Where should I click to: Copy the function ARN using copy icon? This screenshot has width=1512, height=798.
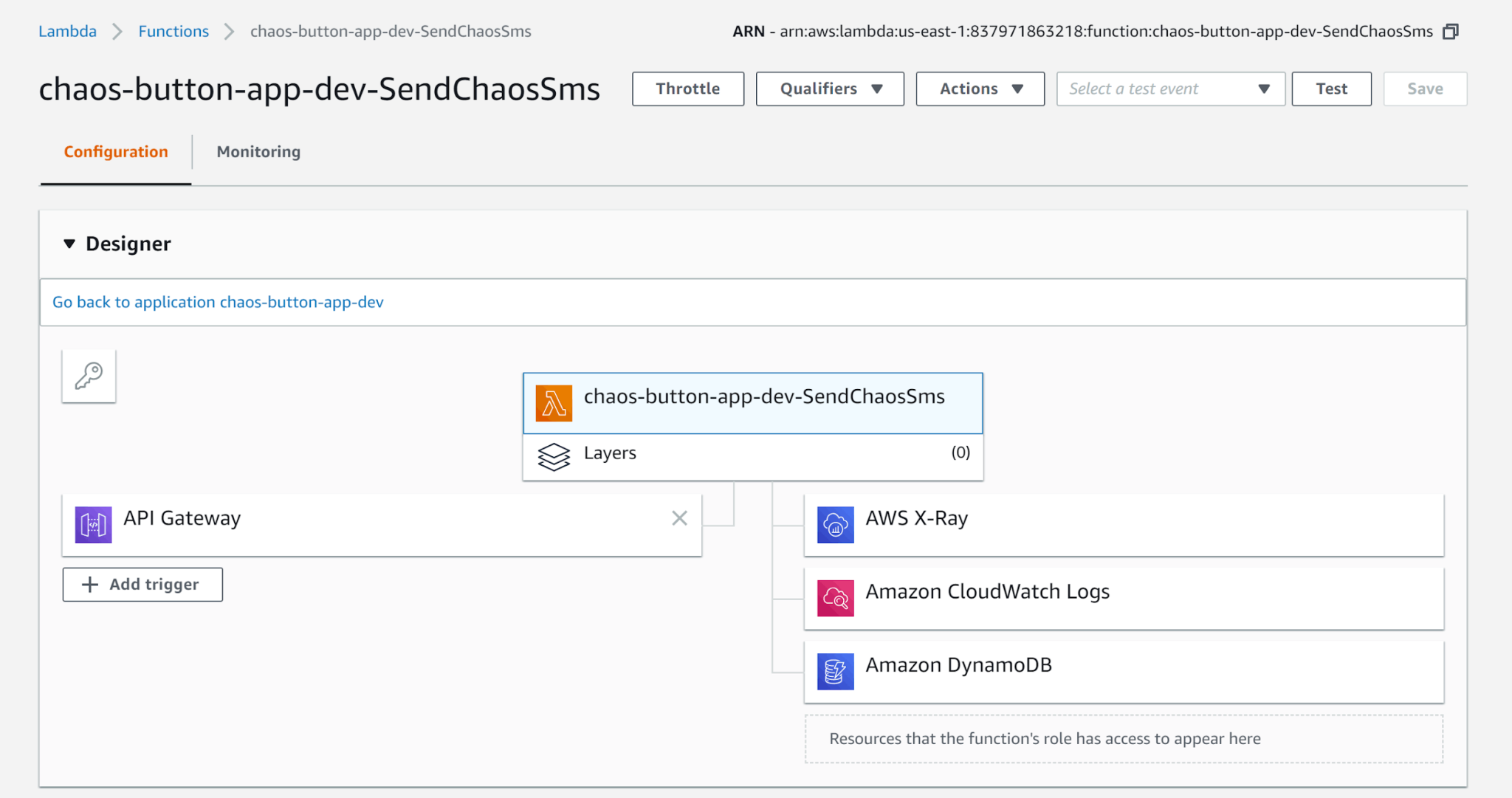tap(1451, 32)
